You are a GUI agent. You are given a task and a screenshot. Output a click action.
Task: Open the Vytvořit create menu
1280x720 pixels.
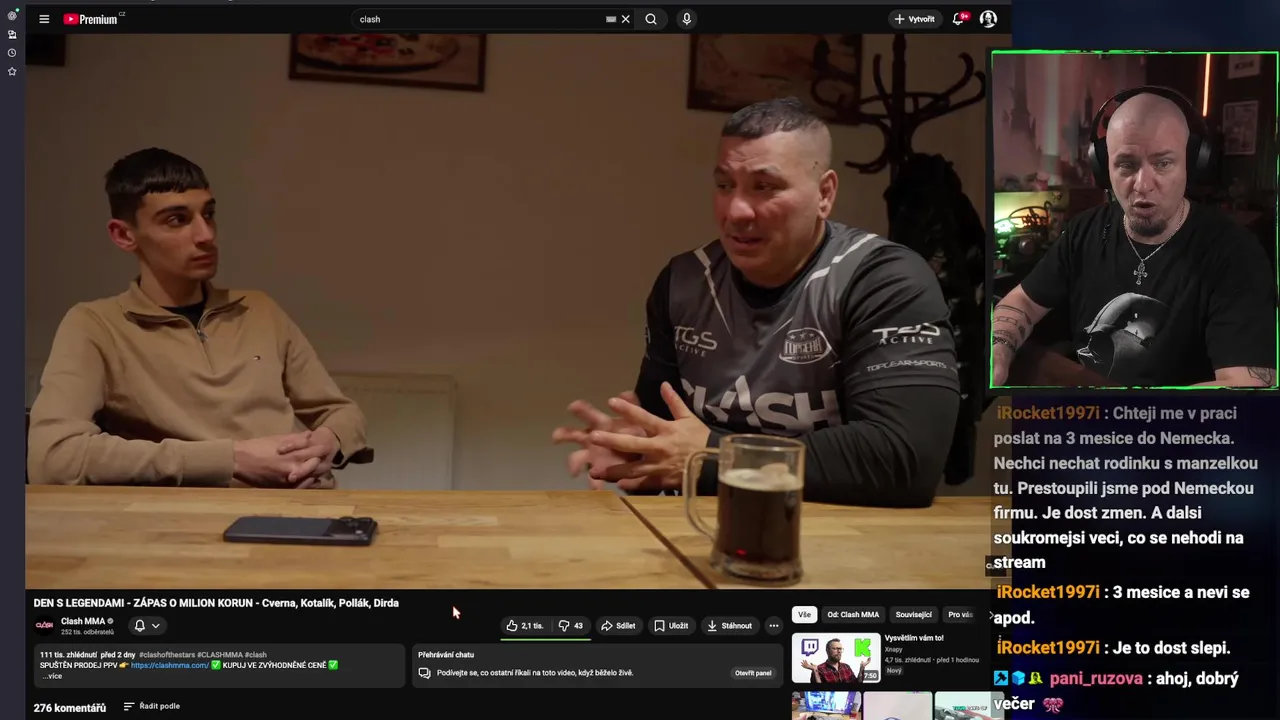click(x=914, y=19)
